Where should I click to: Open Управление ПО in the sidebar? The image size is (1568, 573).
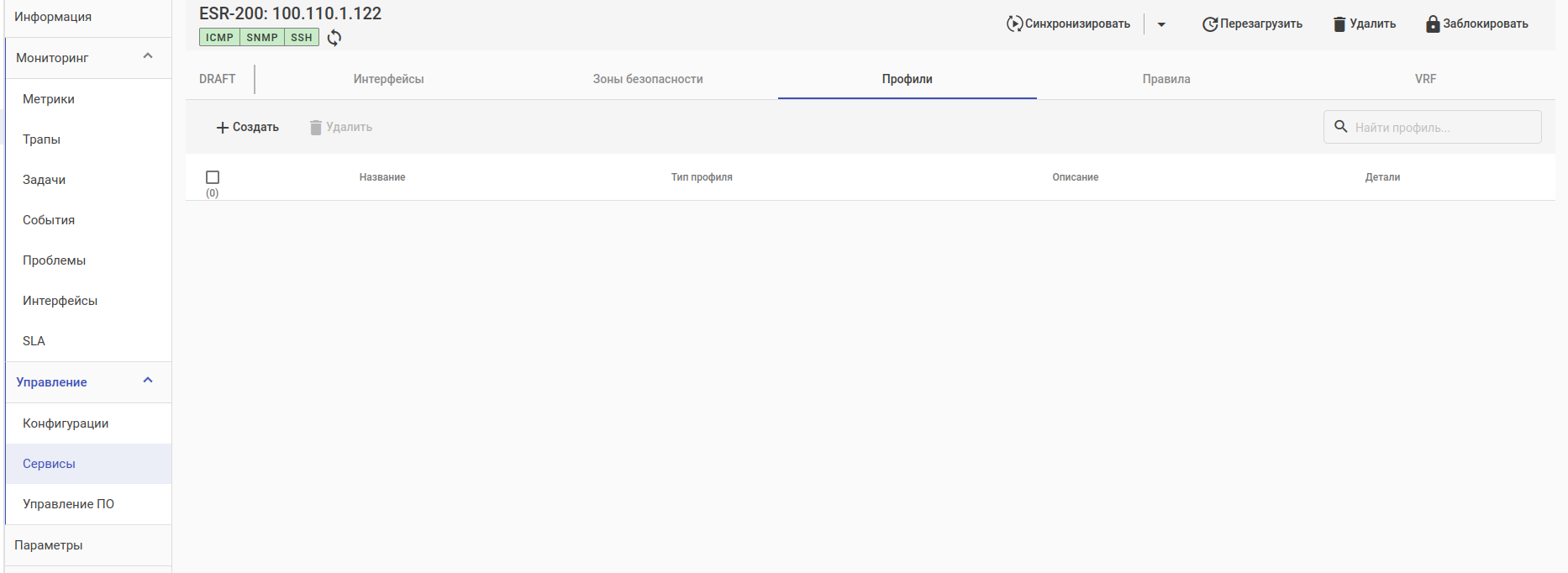tap(88, 504)
